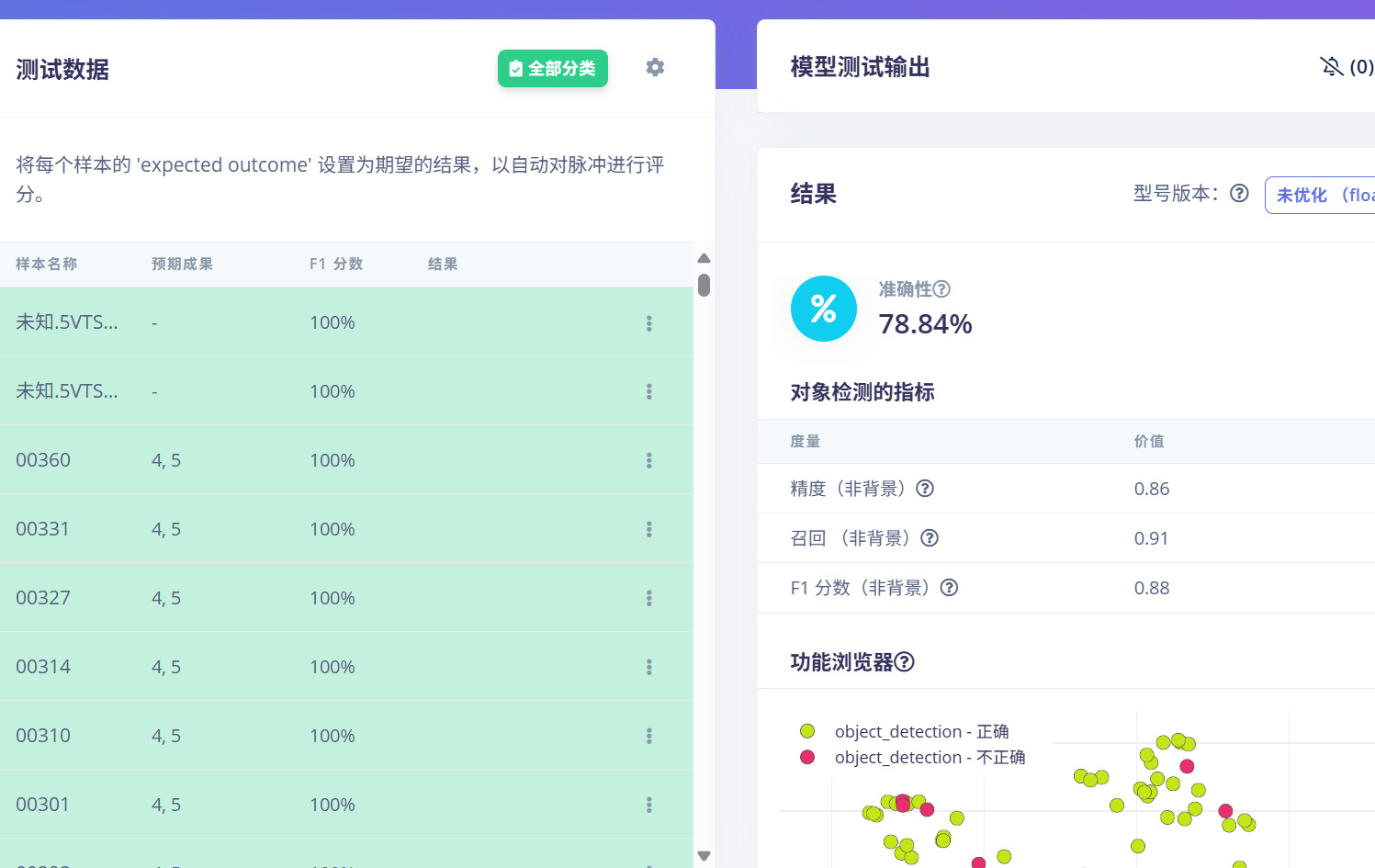Open the 未优化 model version dropdown

pyautogui.click(x=1320, y=195)
